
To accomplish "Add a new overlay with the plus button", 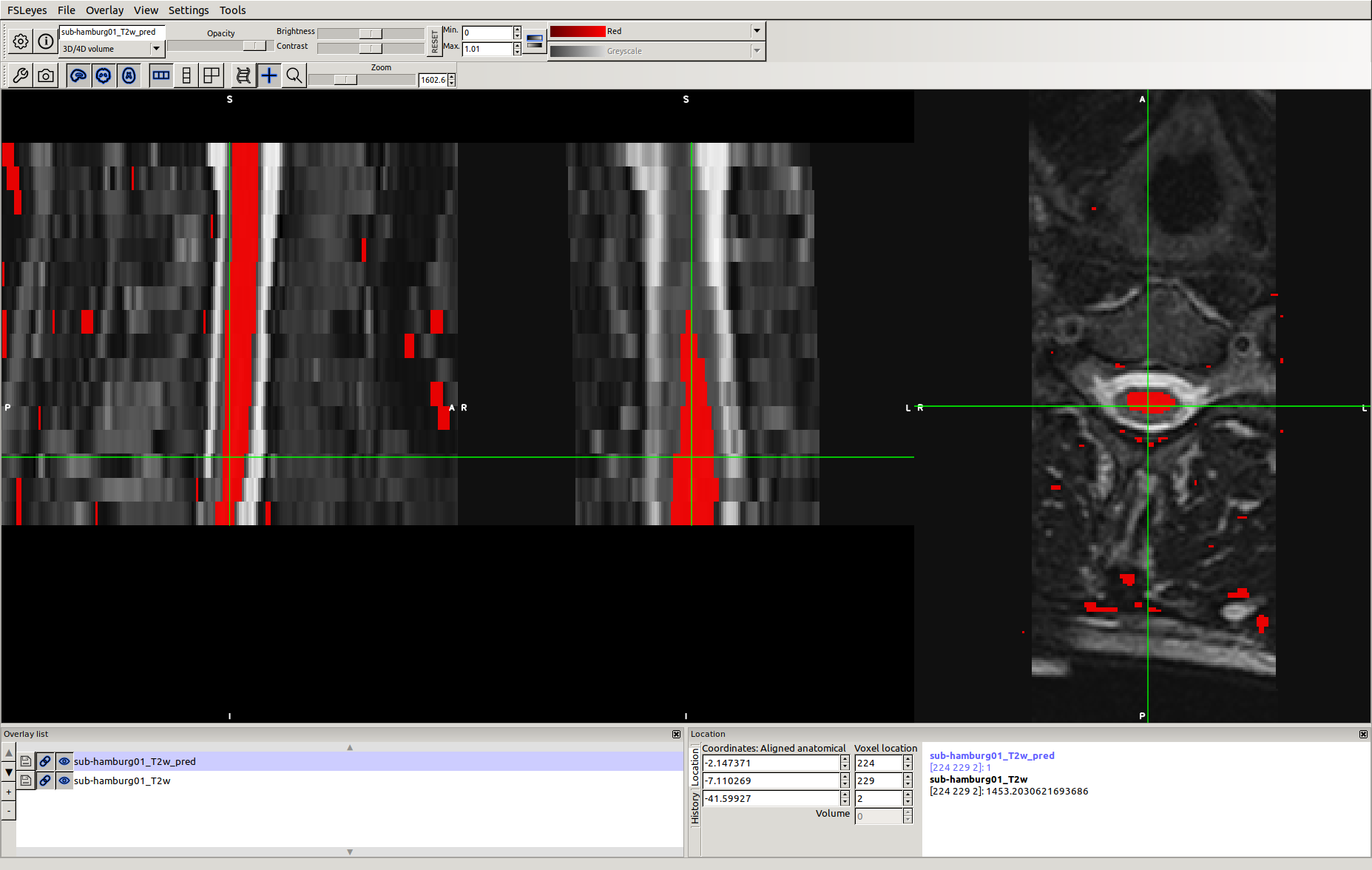I will point(8,792).
